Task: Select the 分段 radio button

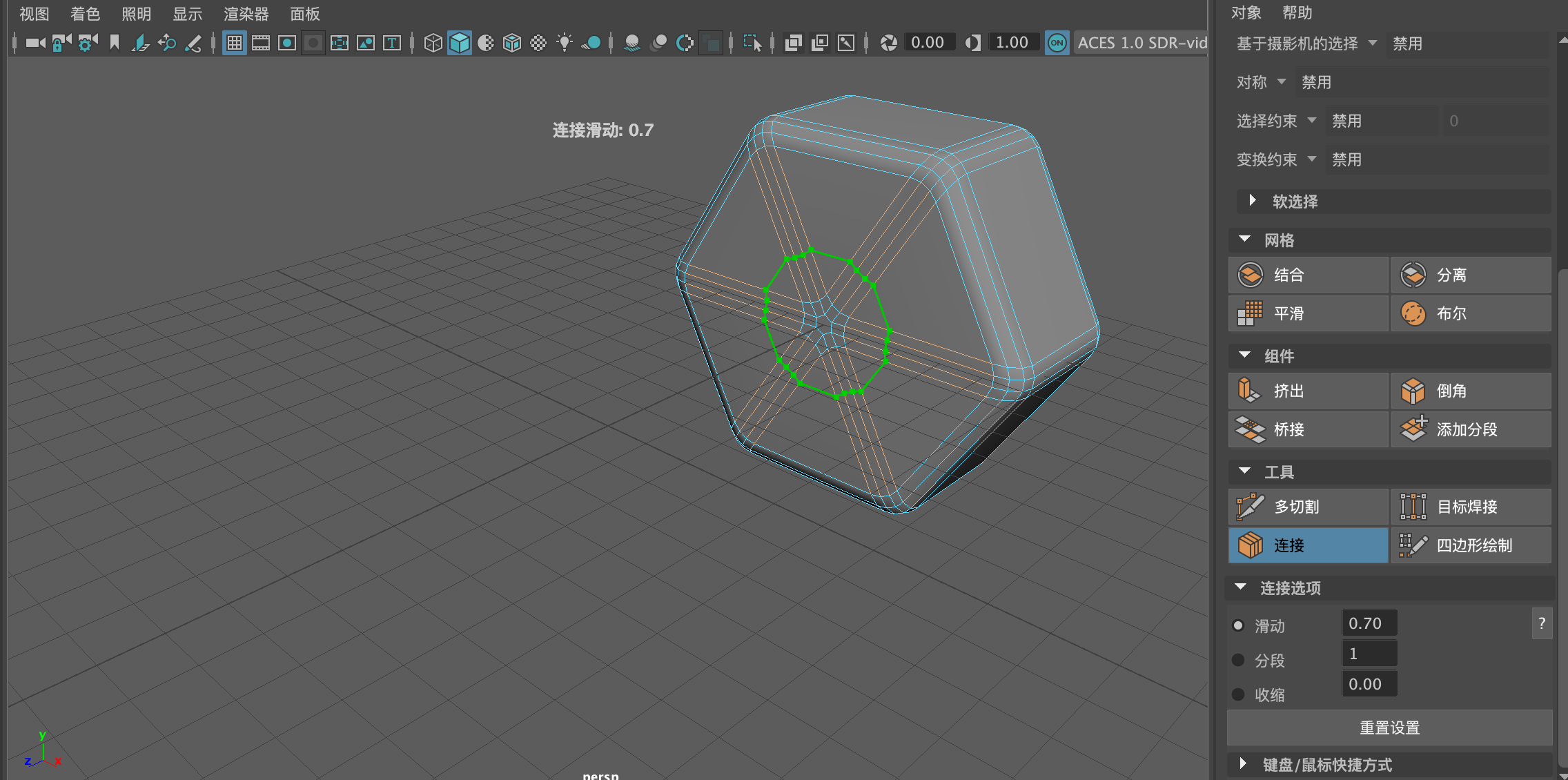Action: point(1238,660)
